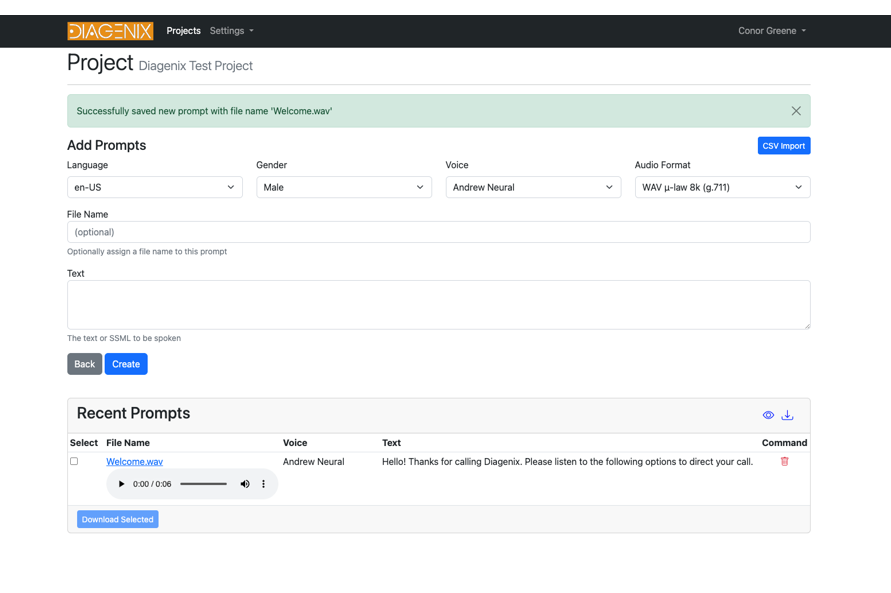Click the Download Selected button
Screen dimensions: 891x593
(x=118, y=519)
